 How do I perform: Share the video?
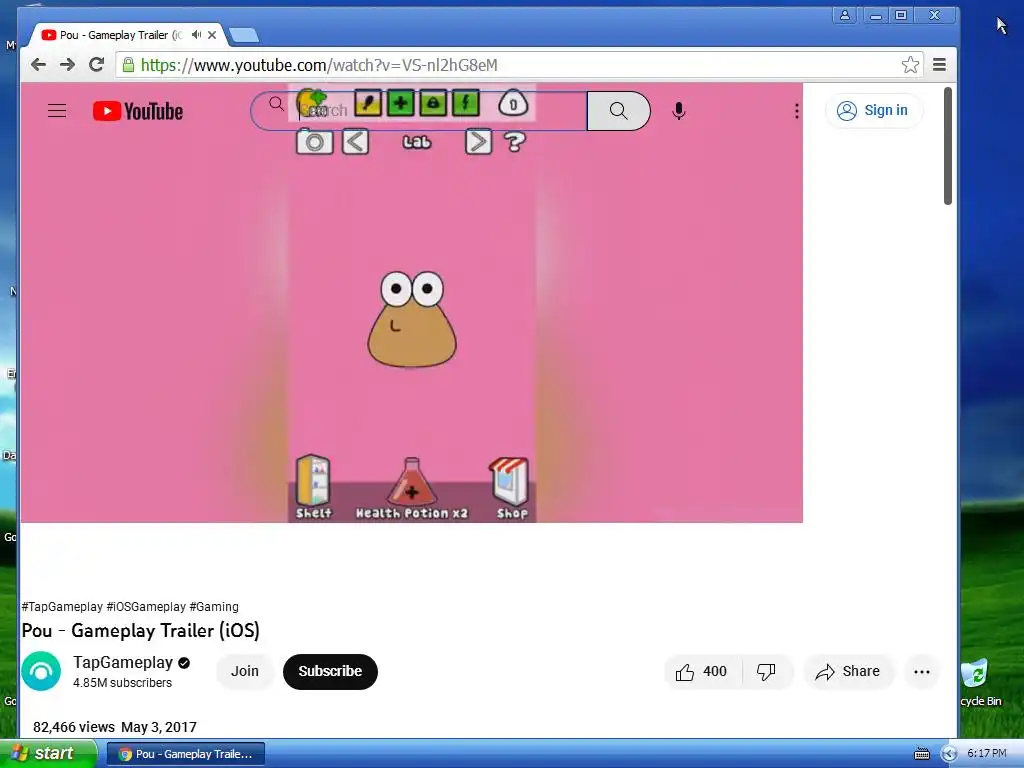click(848, 671)
